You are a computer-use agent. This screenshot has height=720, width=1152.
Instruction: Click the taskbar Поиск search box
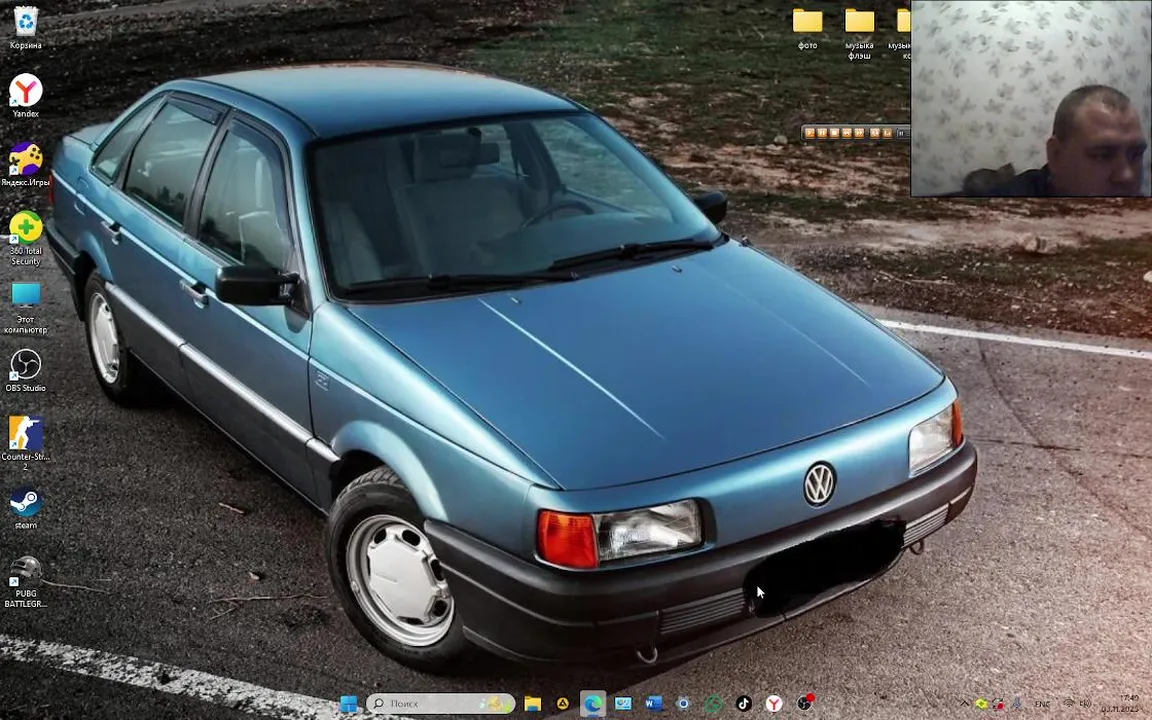tap(441, 703)
